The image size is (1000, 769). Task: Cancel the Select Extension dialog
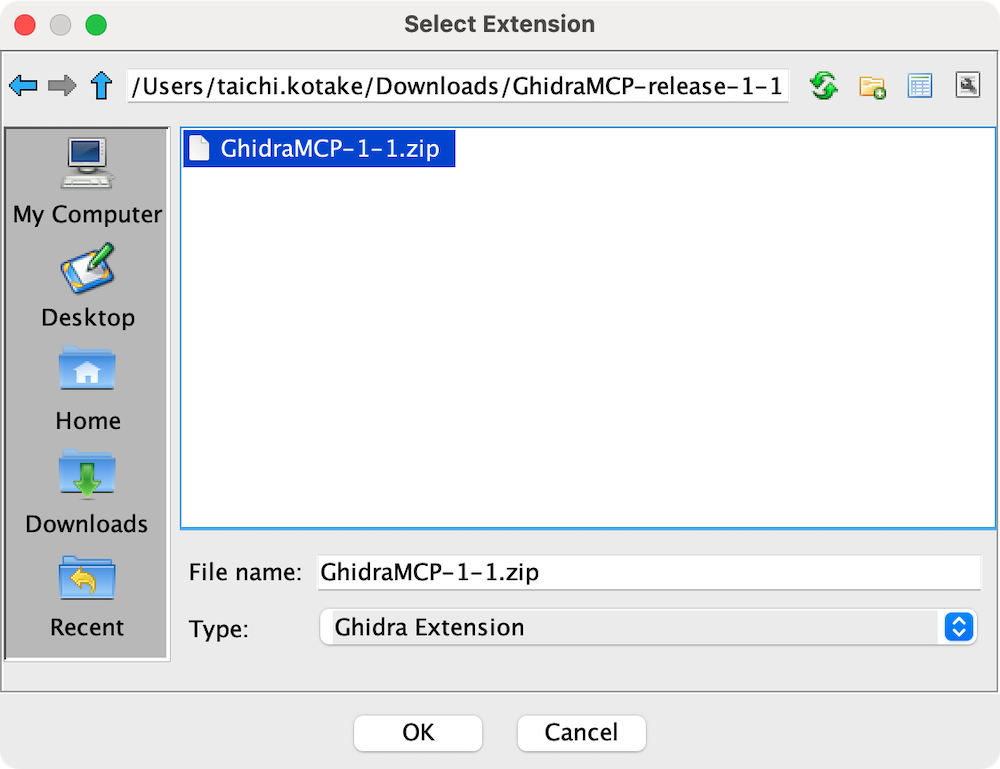tap(581, 733)
